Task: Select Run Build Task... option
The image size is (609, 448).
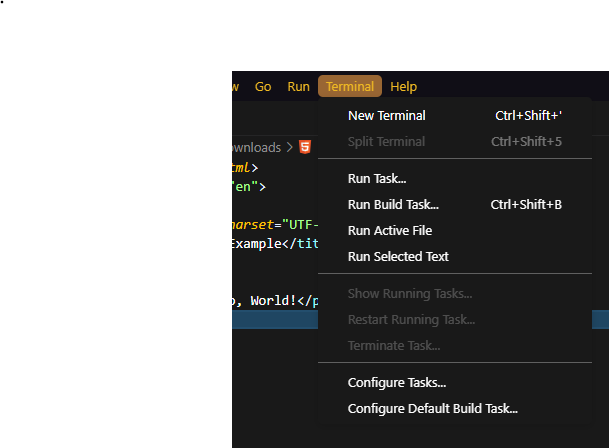Action: tap(393, 205)
